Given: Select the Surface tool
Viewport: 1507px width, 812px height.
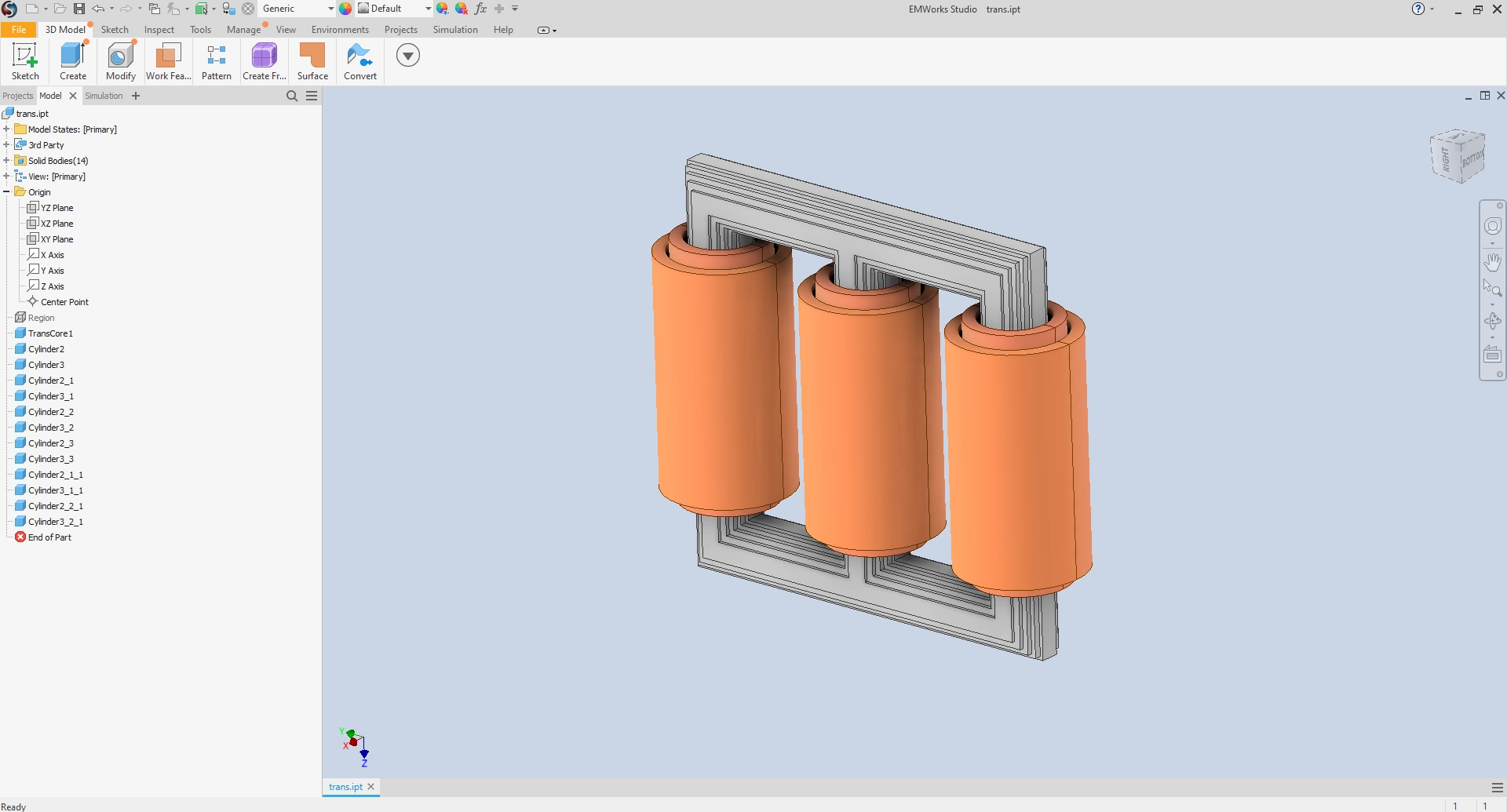Looking at the screenshot, I should [312, 61].
